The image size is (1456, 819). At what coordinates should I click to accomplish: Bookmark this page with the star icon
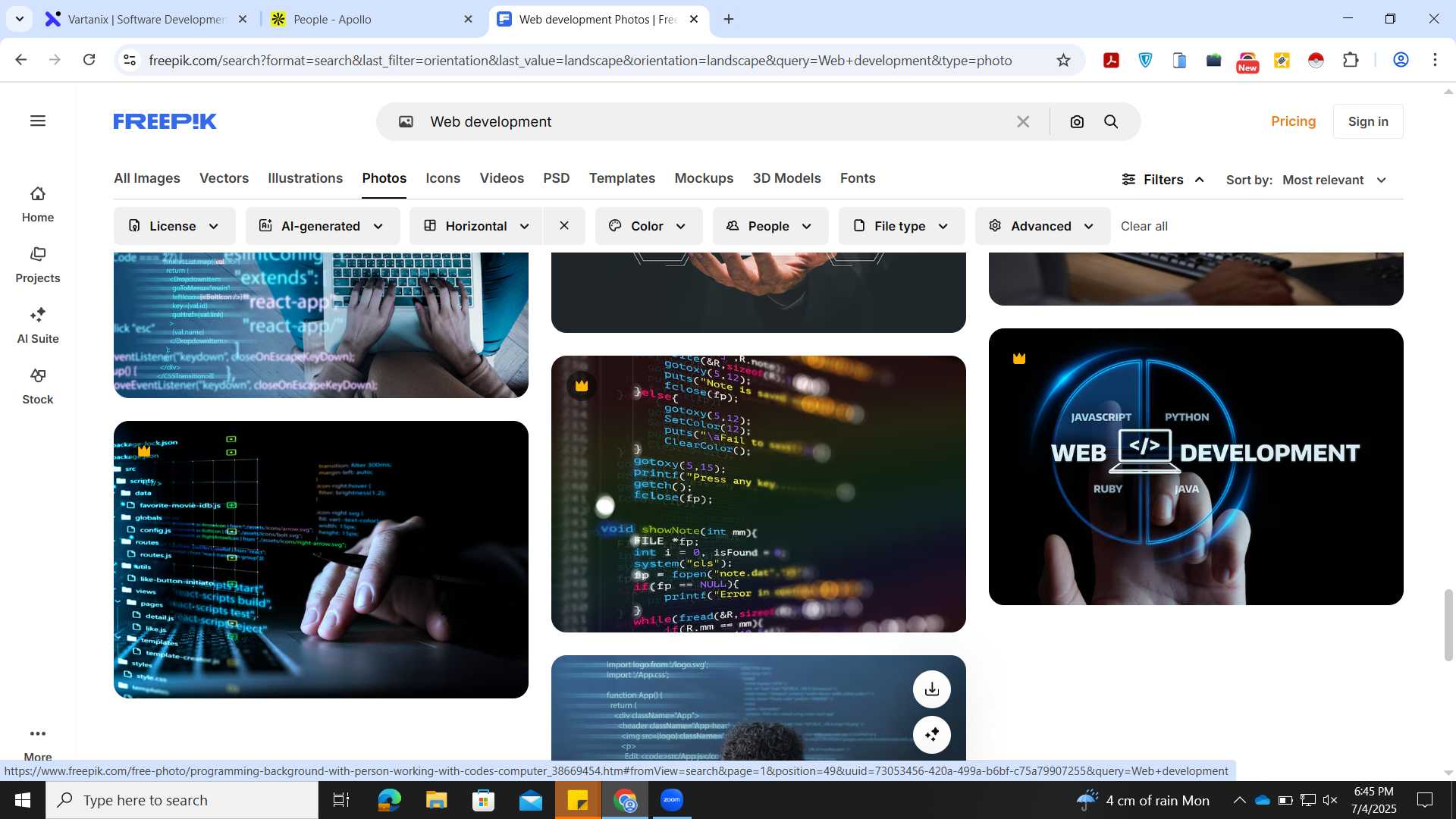pos(1063,60)
